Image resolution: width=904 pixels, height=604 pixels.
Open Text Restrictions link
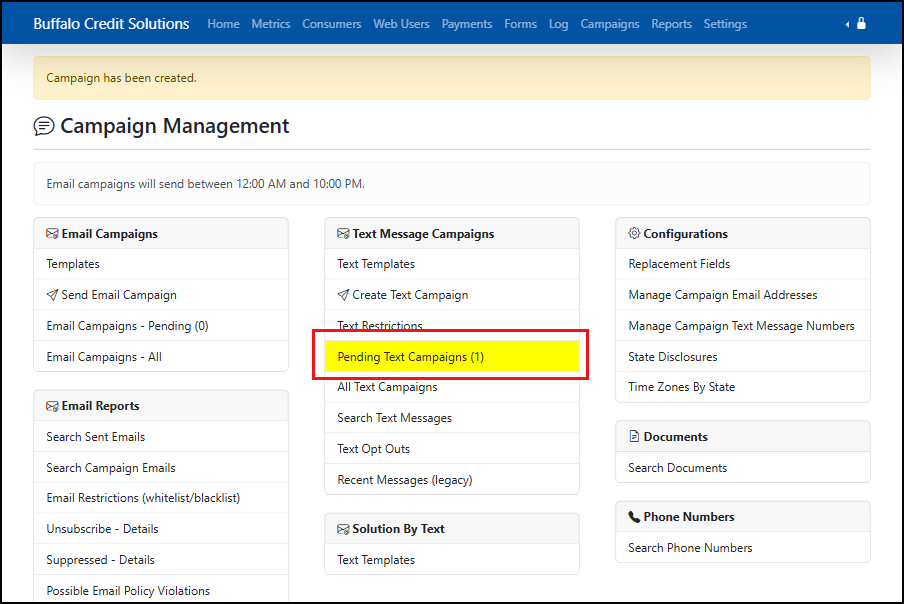click(452, 326)
